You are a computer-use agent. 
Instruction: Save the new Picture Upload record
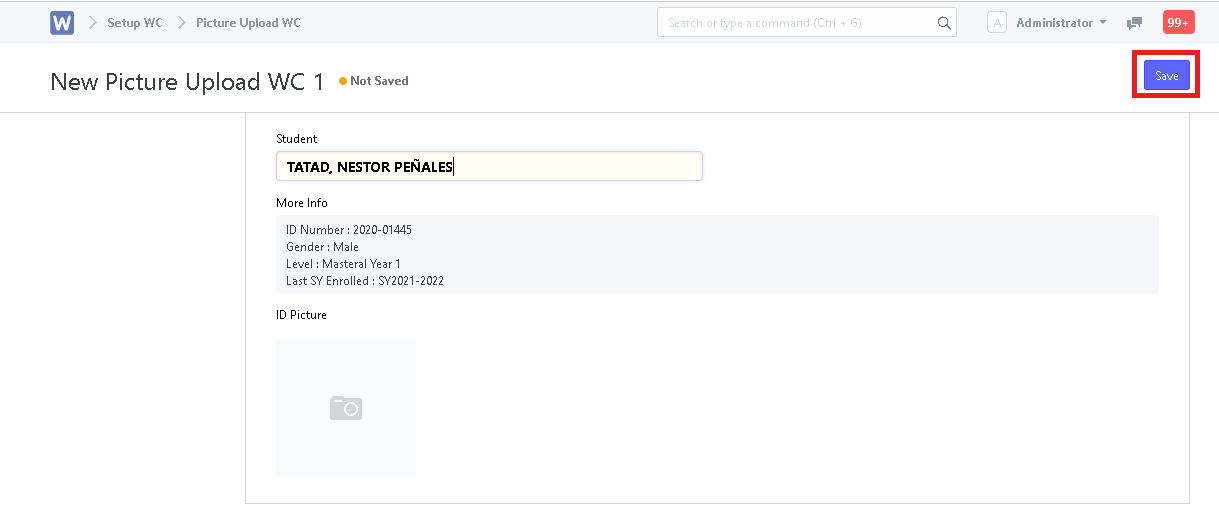pos(1167,76)
